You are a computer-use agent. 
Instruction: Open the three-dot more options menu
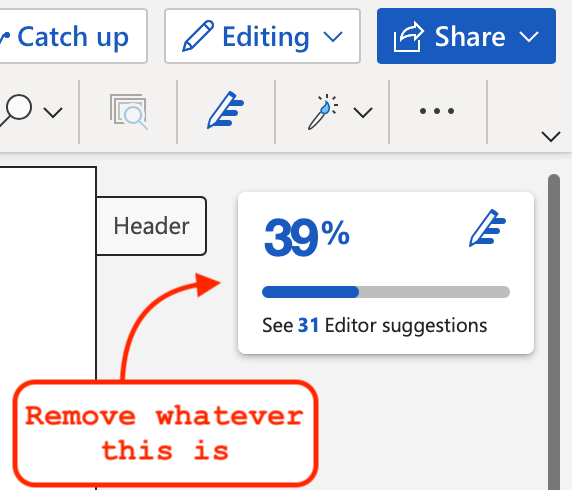pos(437,111)
